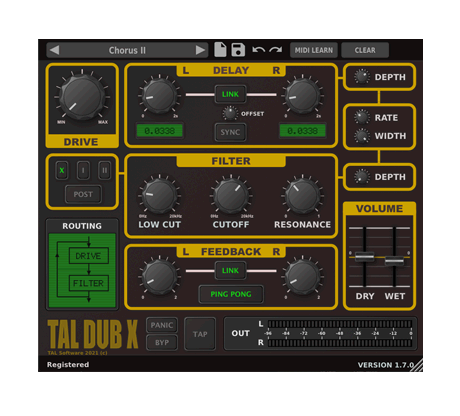The height and width of the screenshot is (416, 460).
Task: Click the undo arrow icon
Action: (259, 50)
